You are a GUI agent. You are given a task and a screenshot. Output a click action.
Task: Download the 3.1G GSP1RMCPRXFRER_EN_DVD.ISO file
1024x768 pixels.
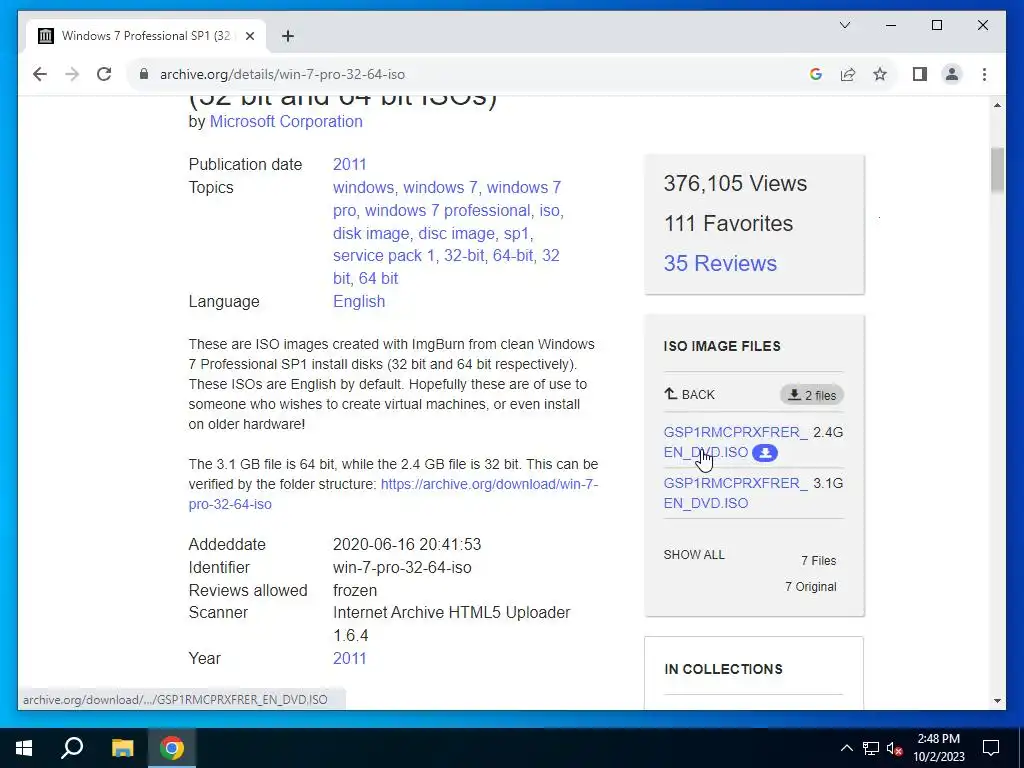coord(735,493)
